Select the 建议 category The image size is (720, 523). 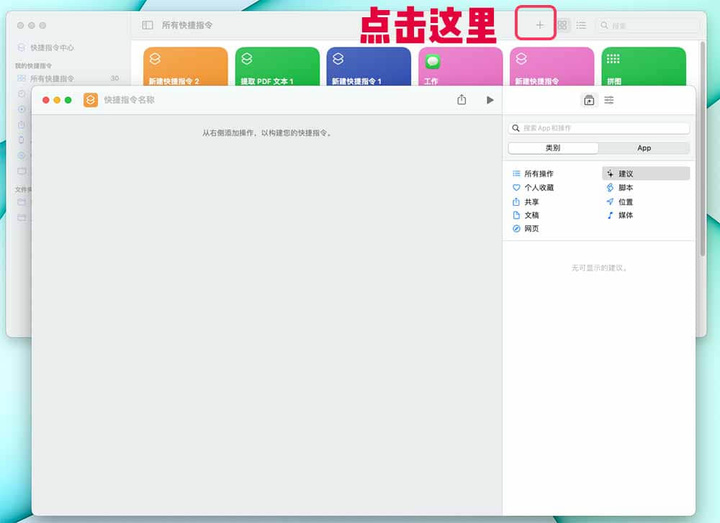click(646, 174)
